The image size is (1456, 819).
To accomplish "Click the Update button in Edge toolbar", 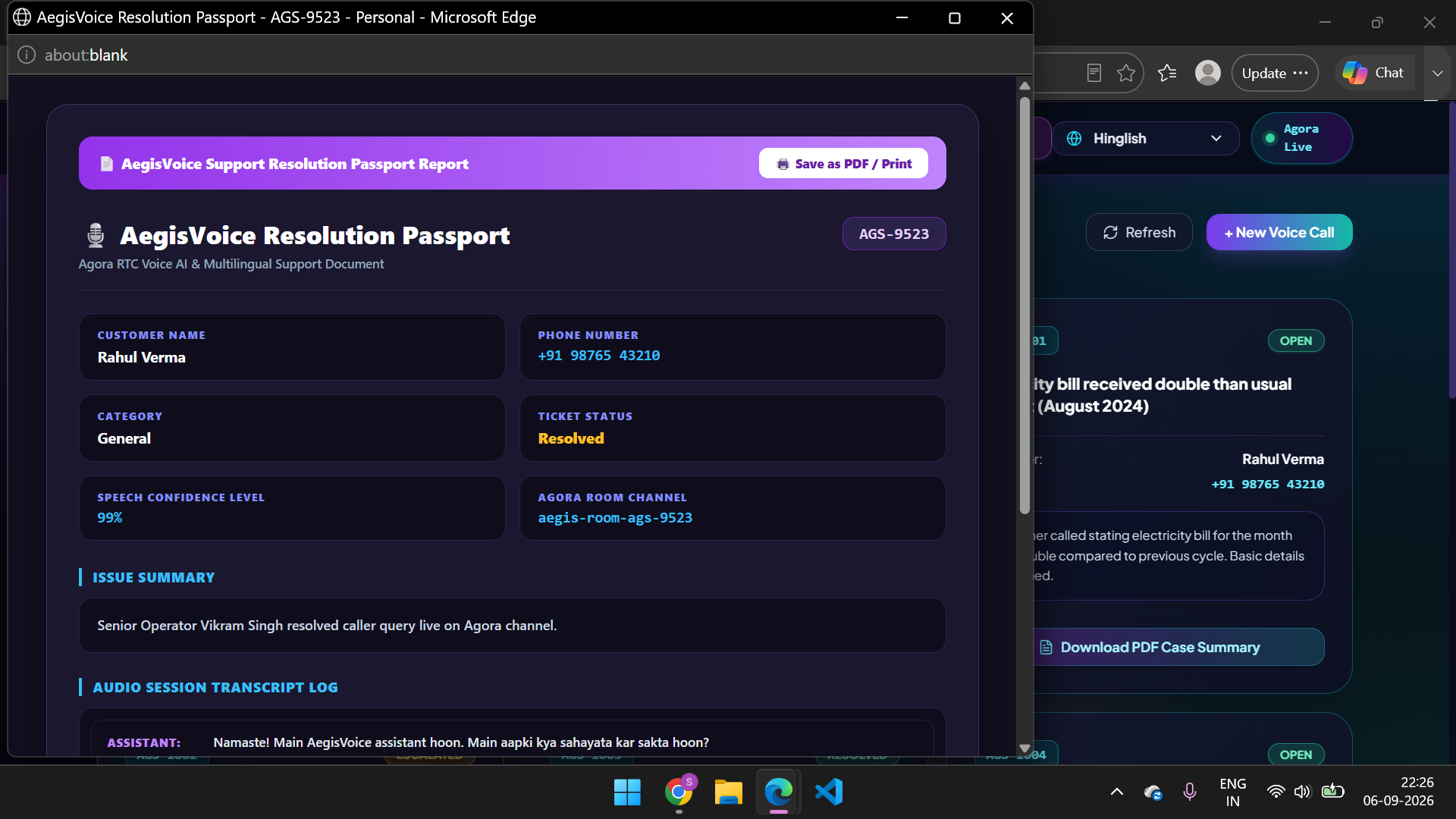I will (1275, 74).
